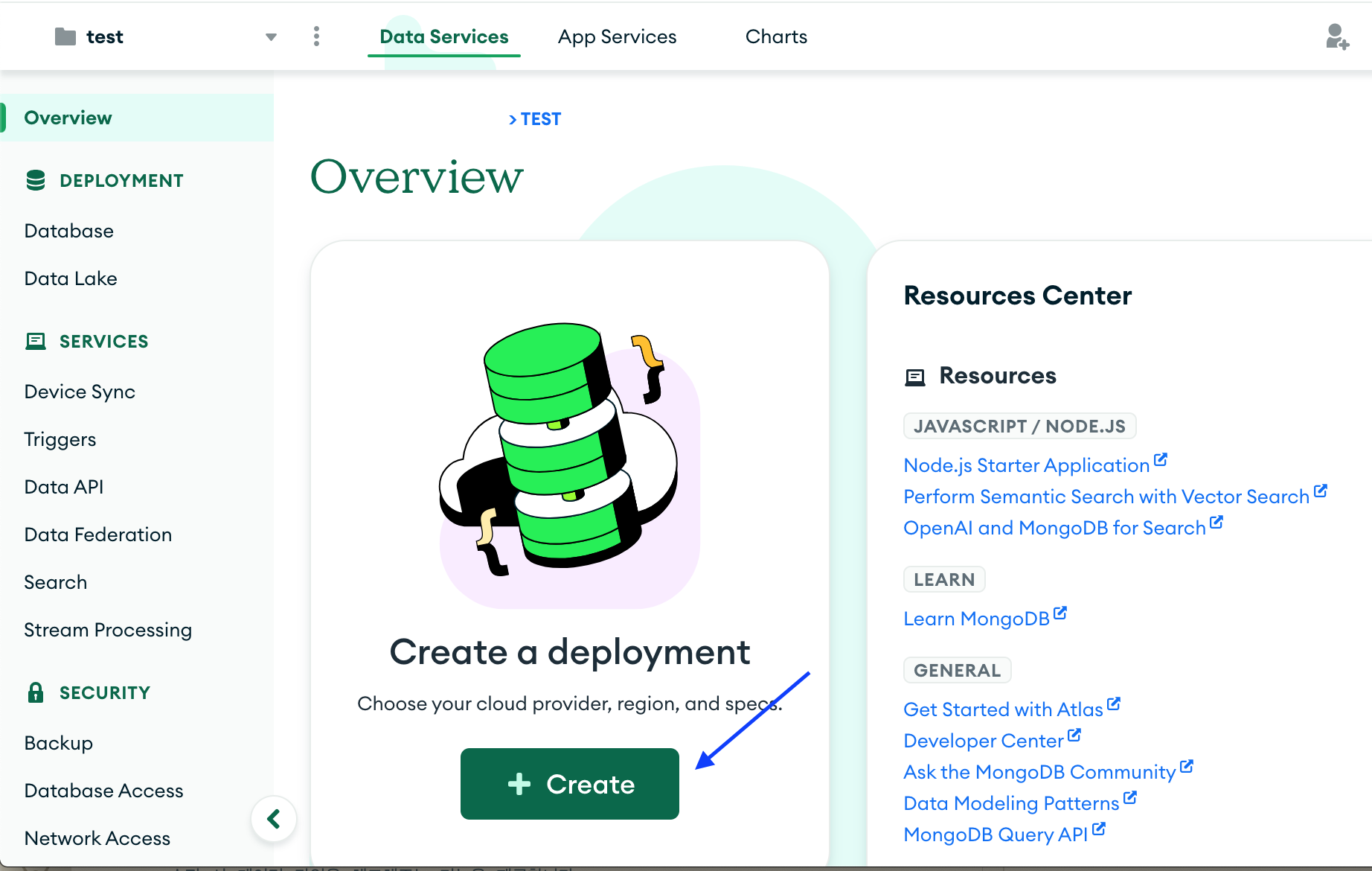1372x871 pixels.
Task: Click the TEST breadcrumb link
Action: click(x=541, y=119)
